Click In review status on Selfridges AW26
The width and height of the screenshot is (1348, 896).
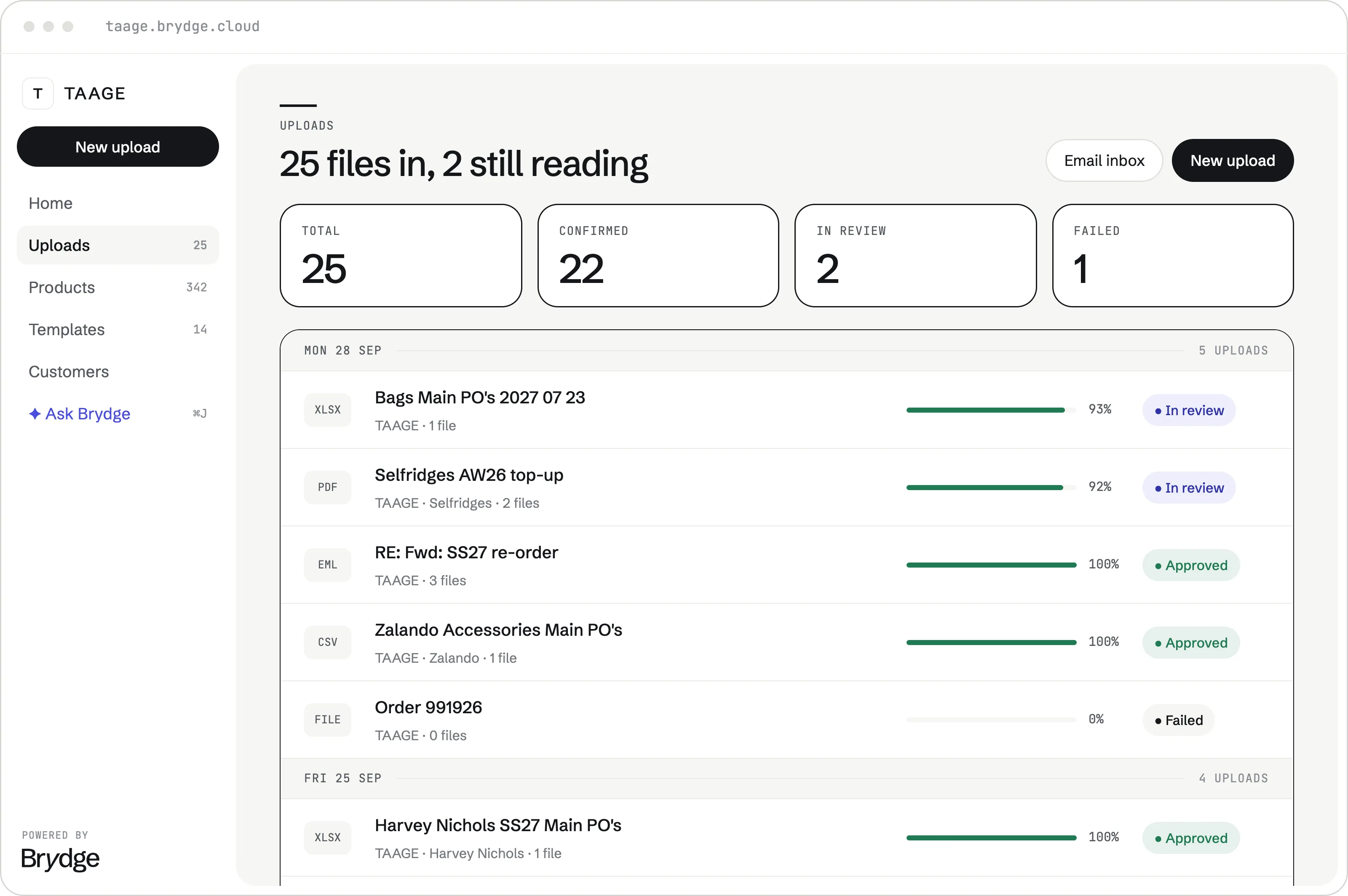point(1188,488)
